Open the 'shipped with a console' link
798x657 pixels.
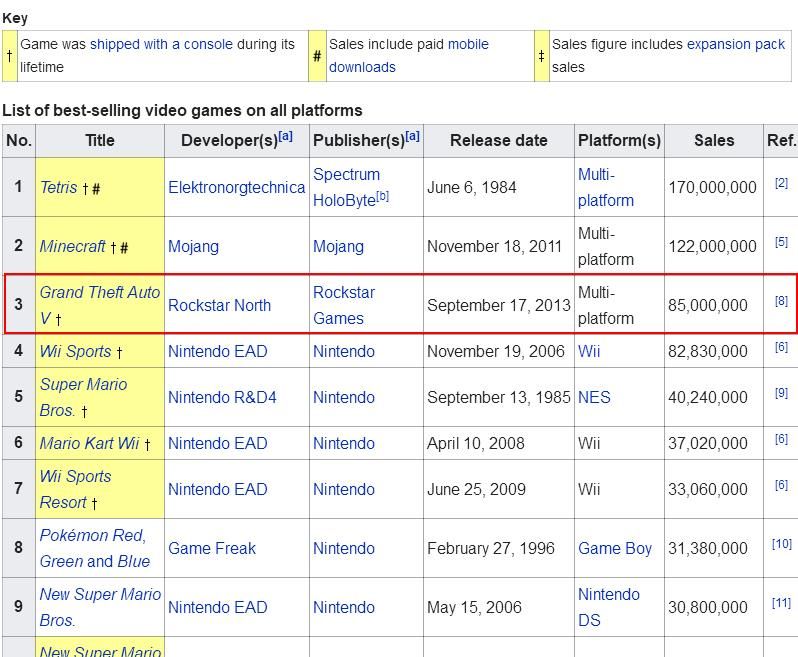161,44
